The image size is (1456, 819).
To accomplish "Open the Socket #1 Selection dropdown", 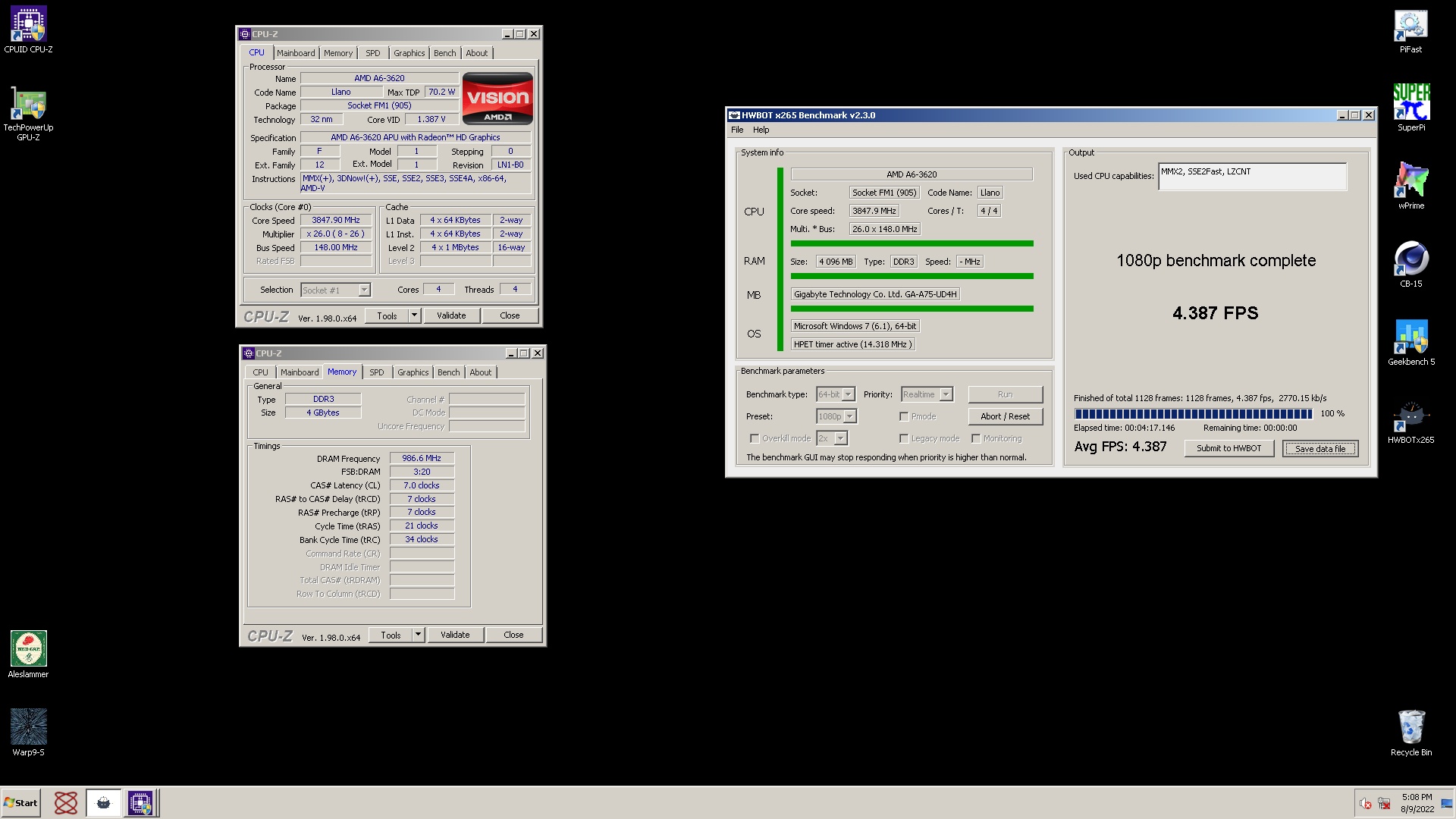I will (x=335, y=290).
